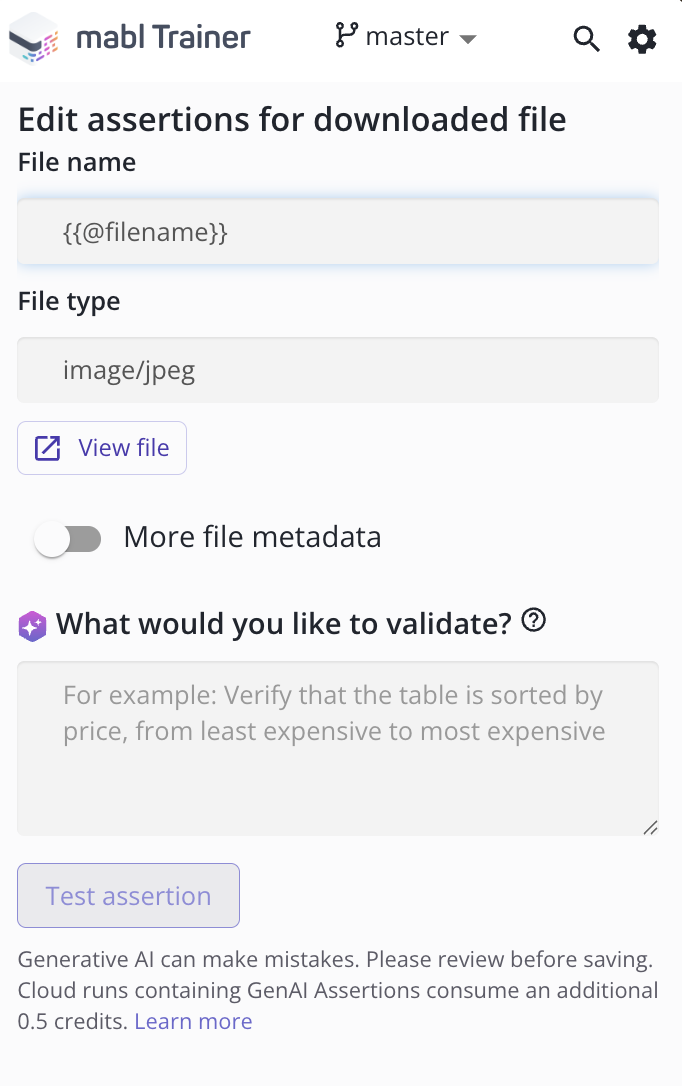Click the File name field with {{@filename}}

pos(338,233)
